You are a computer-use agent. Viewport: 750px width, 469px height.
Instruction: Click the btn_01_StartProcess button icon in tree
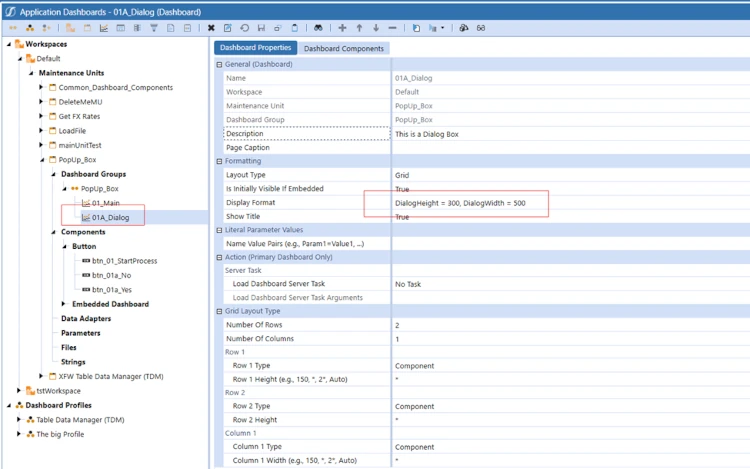point(86,261)
